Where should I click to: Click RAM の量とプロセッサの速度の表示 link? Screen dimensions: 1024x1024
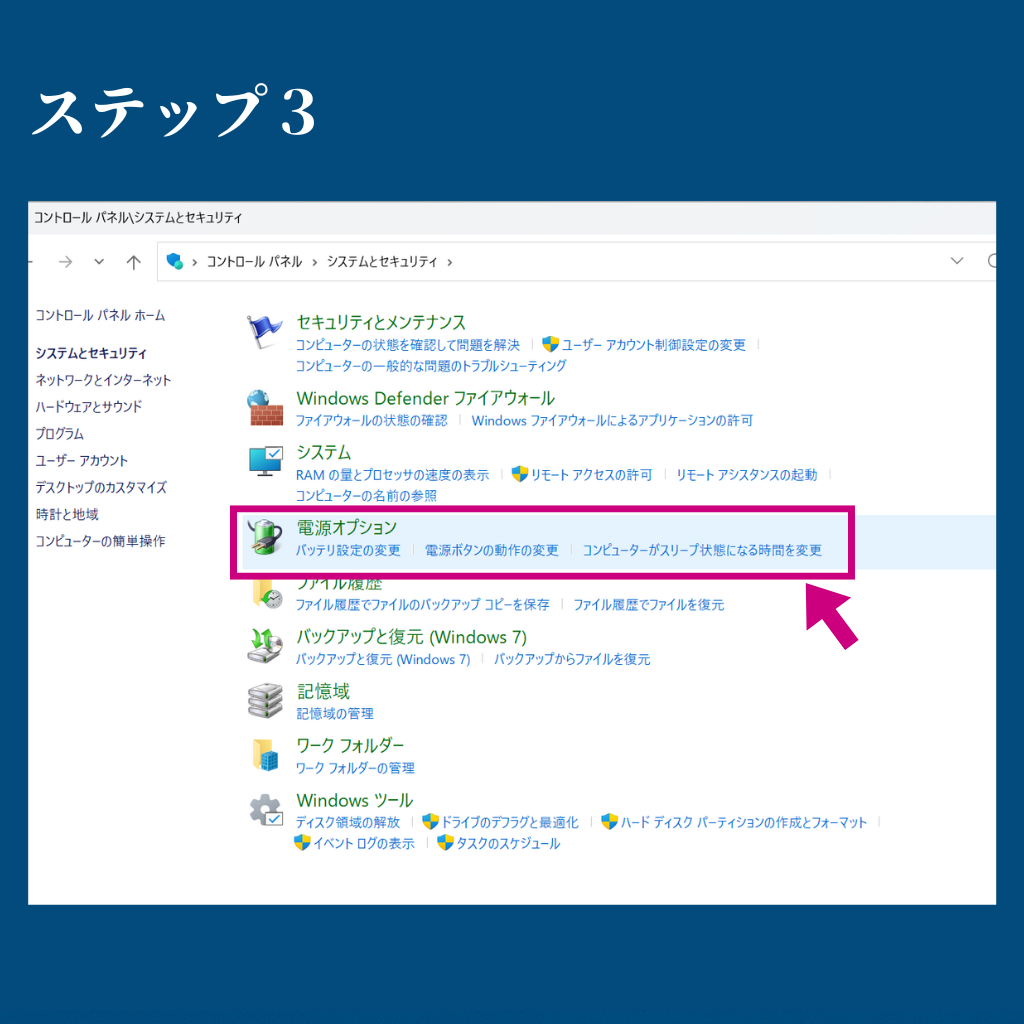392,475
